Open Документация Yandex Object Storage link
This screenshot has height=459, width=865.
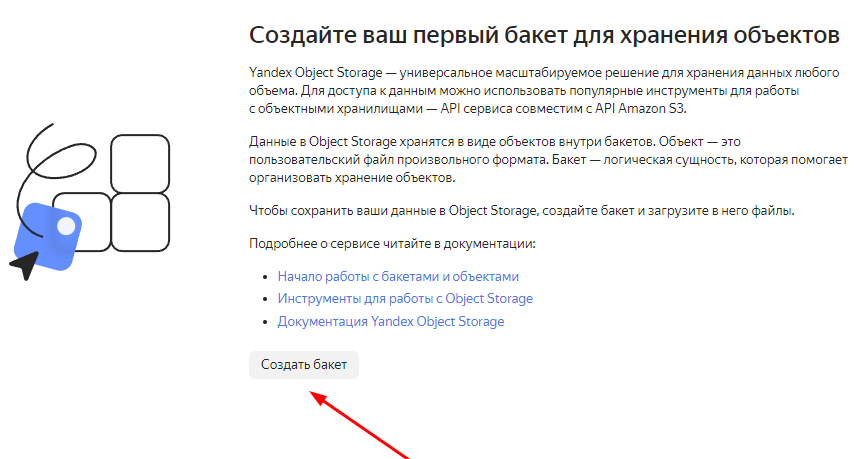click(x=391, y=322)
